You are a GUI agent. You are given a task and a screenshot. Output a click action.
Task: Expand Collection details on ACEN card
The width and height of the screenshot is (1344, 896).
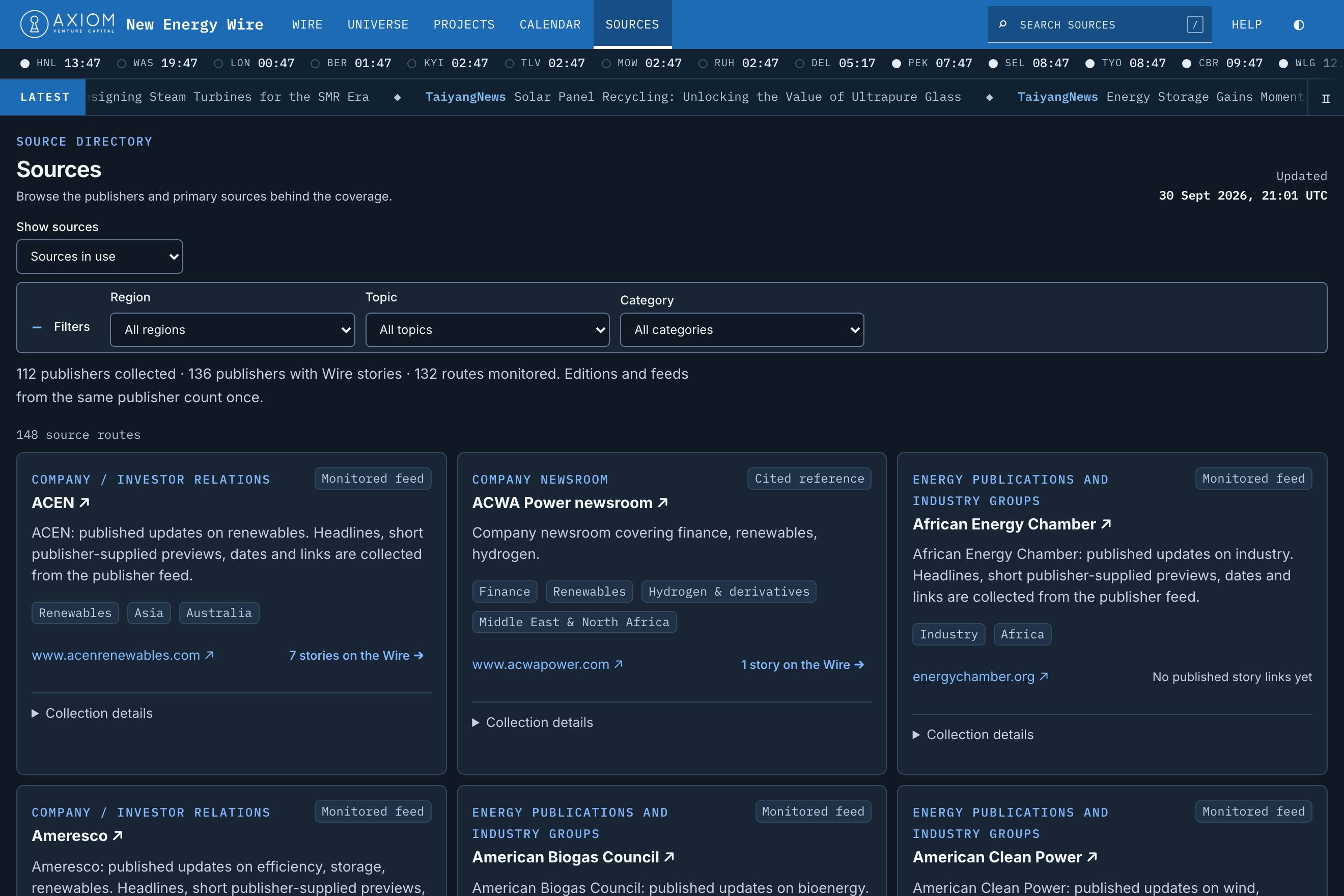(92, 713)
